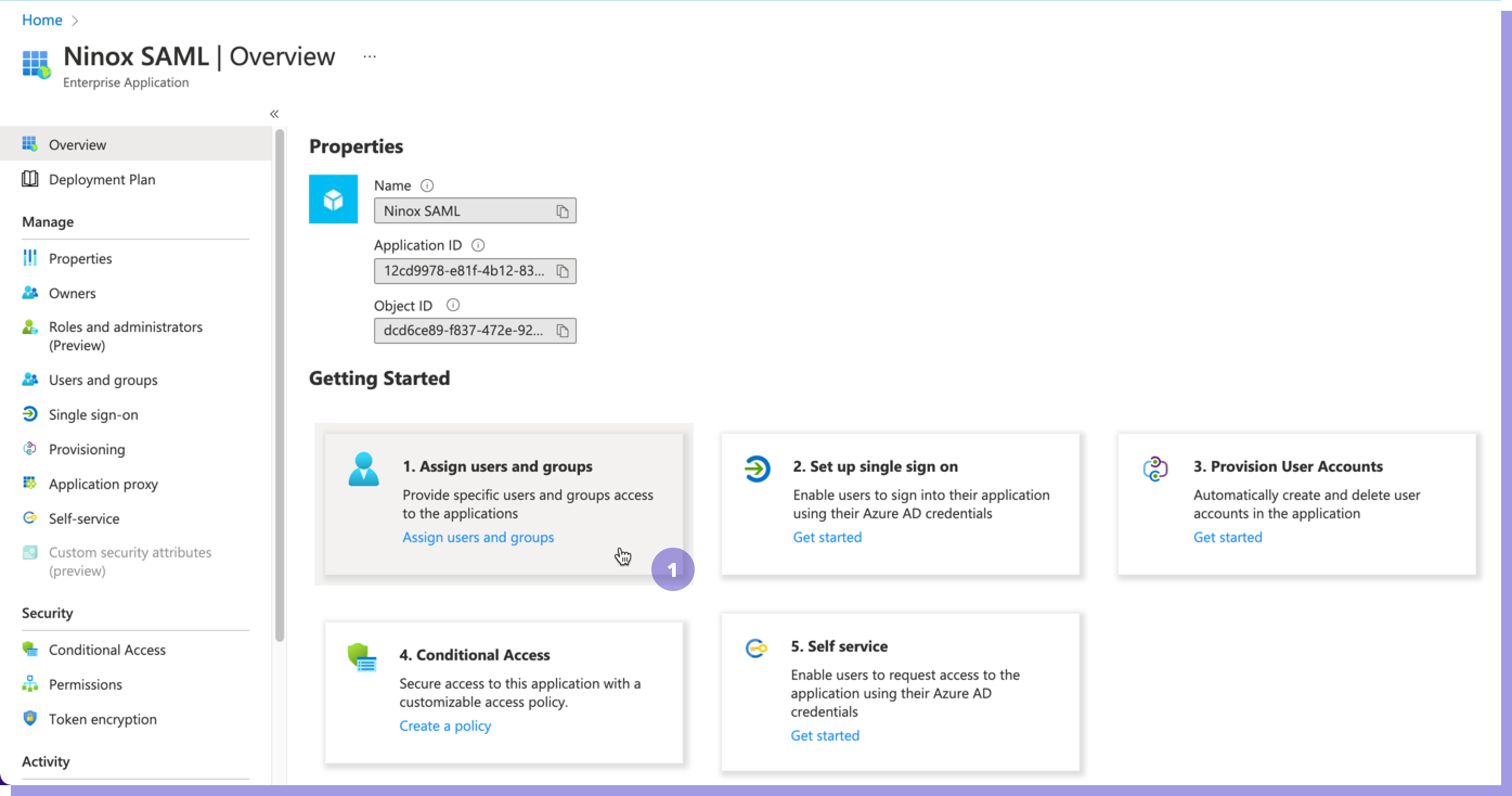Viewport: 1512px width, 796px height.
Task: Click the Permissions hierarchy icon
Action: click(x=30, y=684)
